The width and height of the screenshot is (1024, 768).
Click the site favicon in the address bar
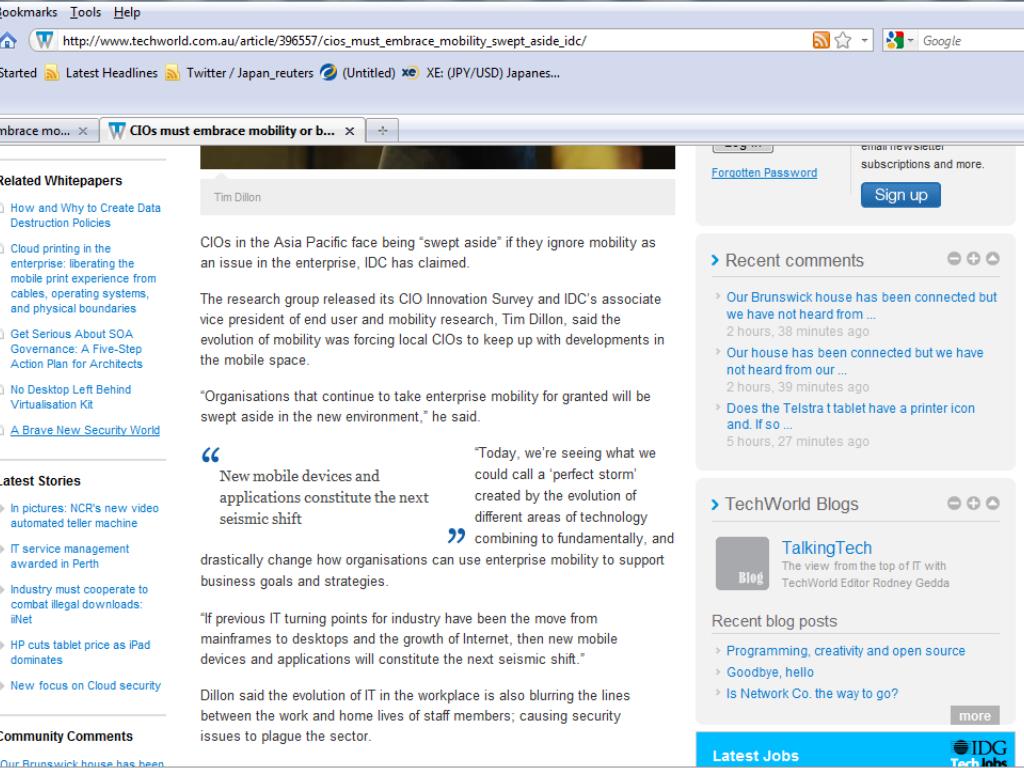tap(44, 40)
